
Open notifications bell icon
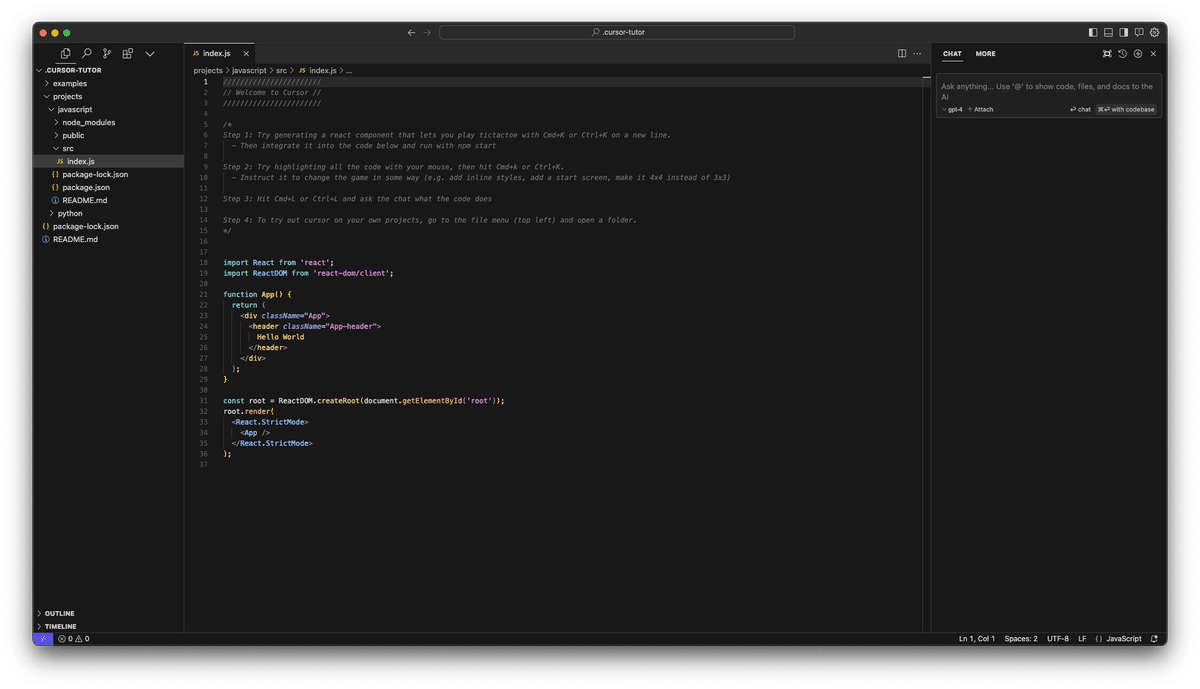tap(1154, 638)
